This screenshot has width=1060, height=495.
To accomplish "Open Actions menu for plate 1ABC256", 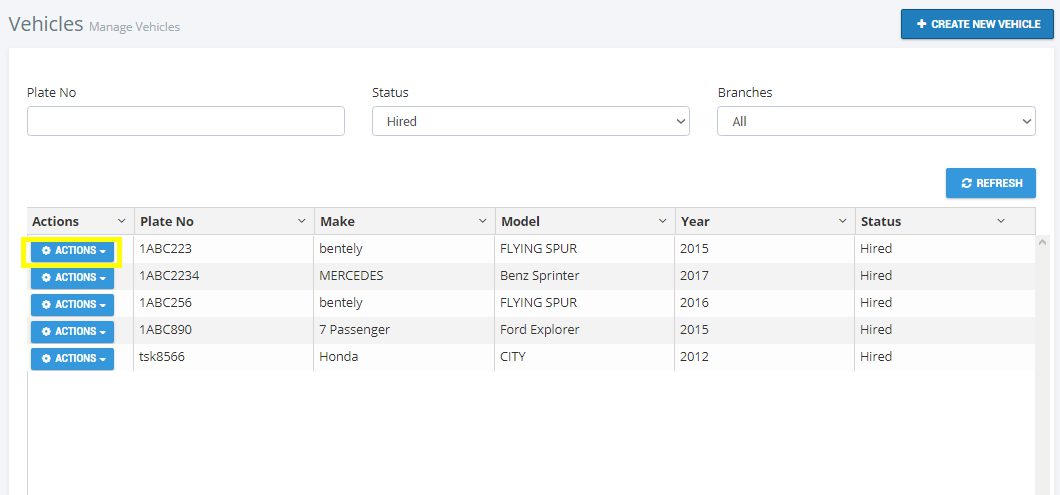I will pos(72,305).
